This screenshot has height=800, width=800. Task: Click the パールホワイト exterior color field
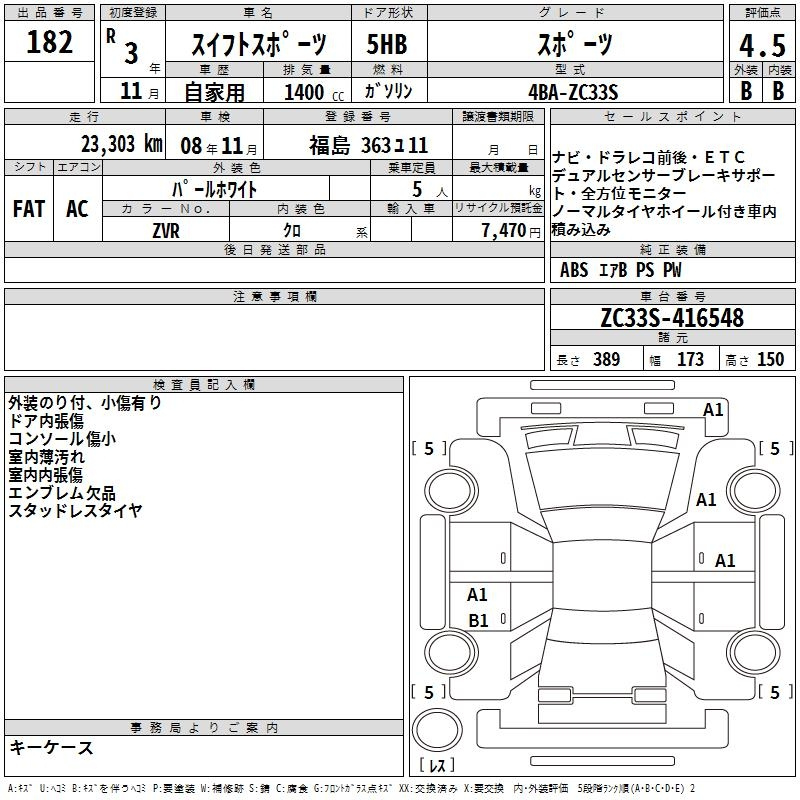pyautogui.click(x=215, y=188)
